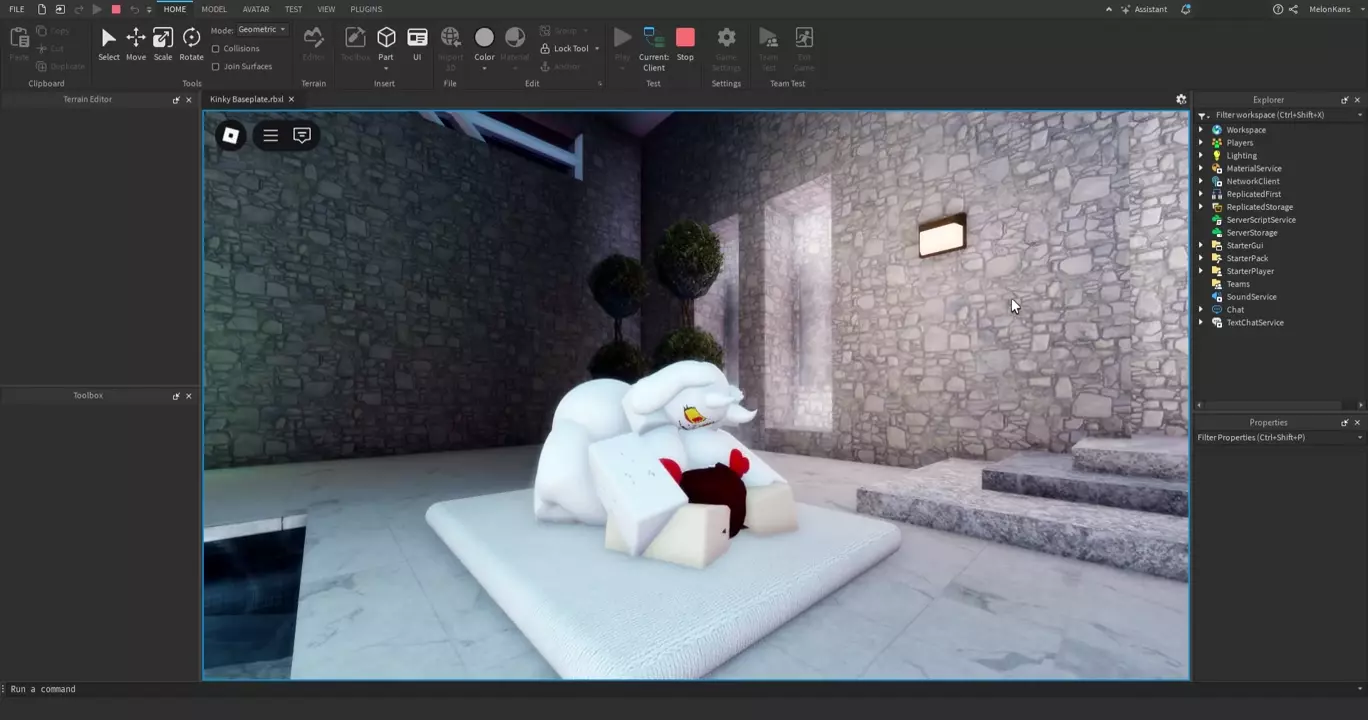
Task: Click the notification bell icon
Action: point(1186,9)
